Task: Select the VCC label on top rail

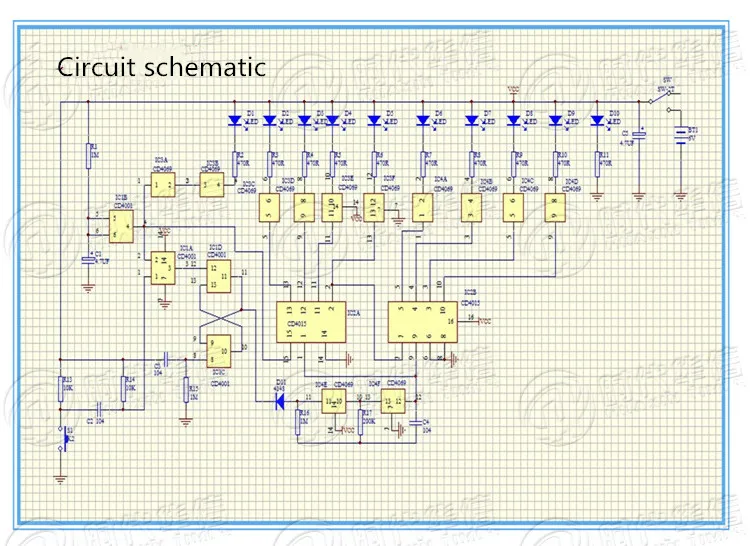Action: pos(513,90)
